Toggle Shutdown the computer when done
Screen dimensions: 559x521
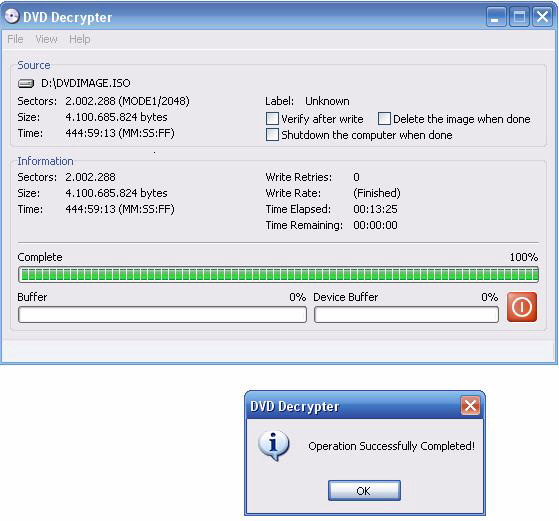click(272, 135)
